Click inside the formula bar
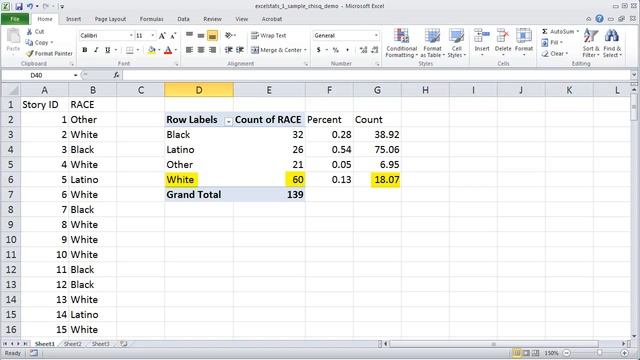Image resolution: width=640 pixels, height=360 pixels. tap(376, 75)
